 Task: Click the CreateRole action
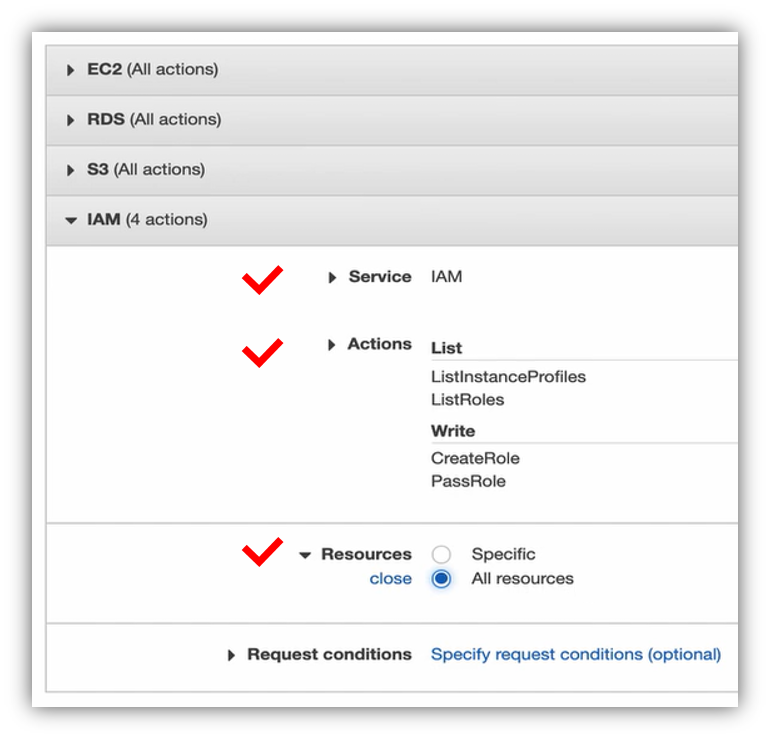pyautogui.click(x=475, y=459)
